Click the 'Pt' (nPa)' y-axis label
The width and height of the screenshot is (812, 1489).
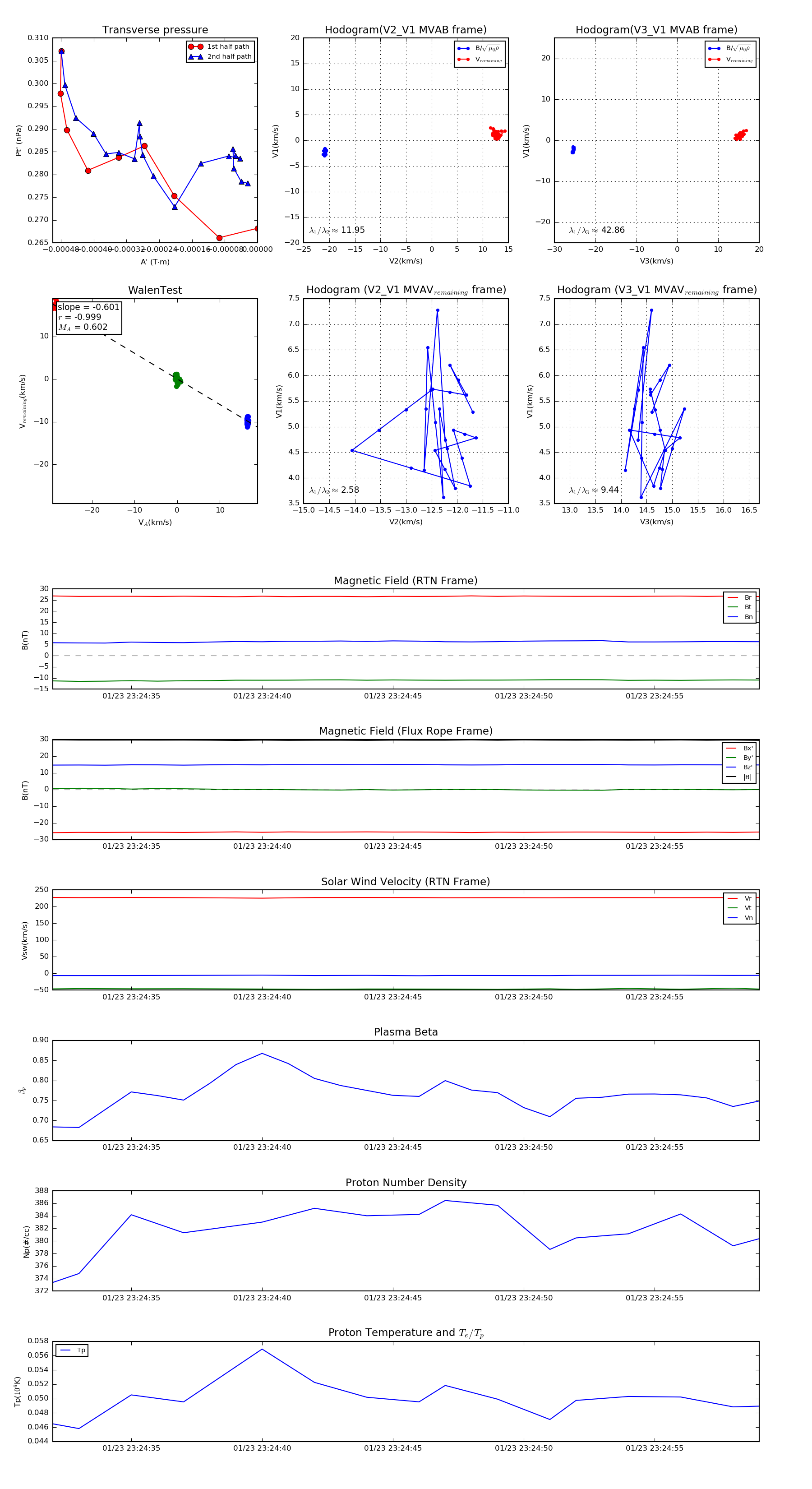[x=18, y=140]
